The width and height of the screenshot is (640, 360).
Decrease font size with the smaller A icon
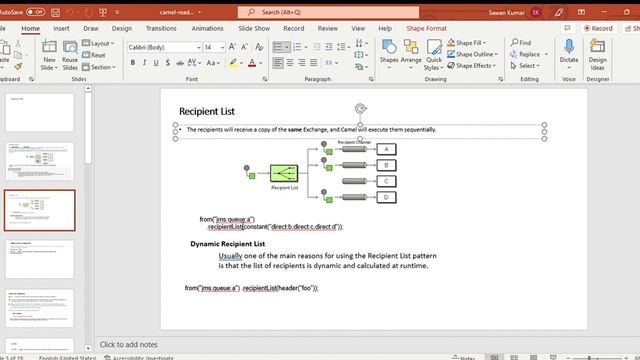click(x=244, y=47)
